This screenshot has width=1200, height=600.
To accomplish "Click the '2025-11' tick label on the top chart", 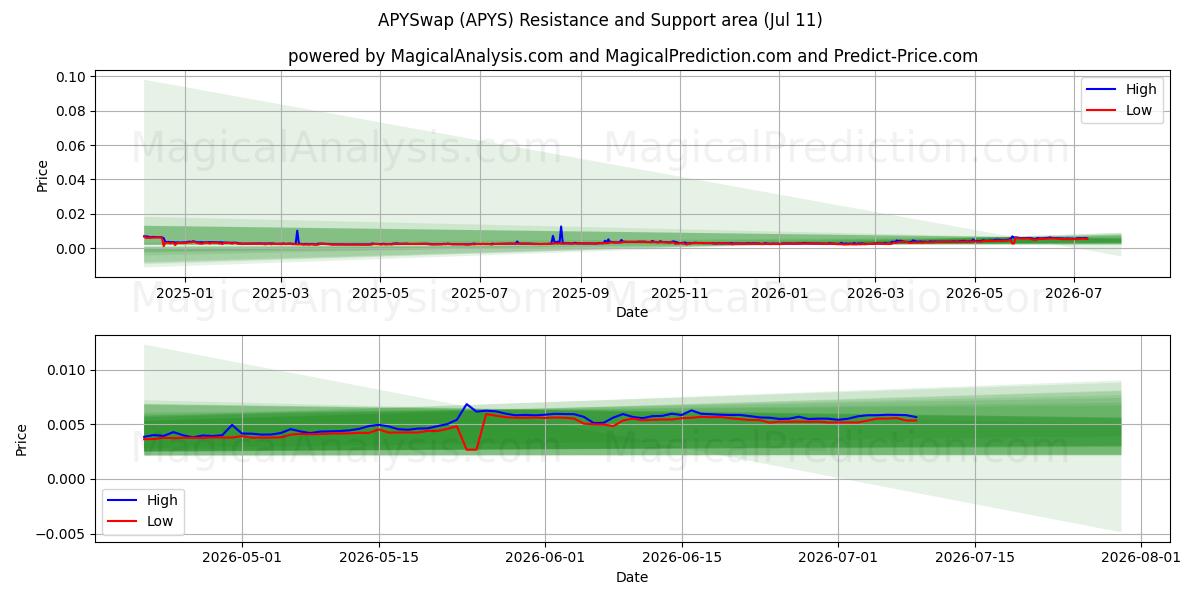I will click(x=679, y=293).
